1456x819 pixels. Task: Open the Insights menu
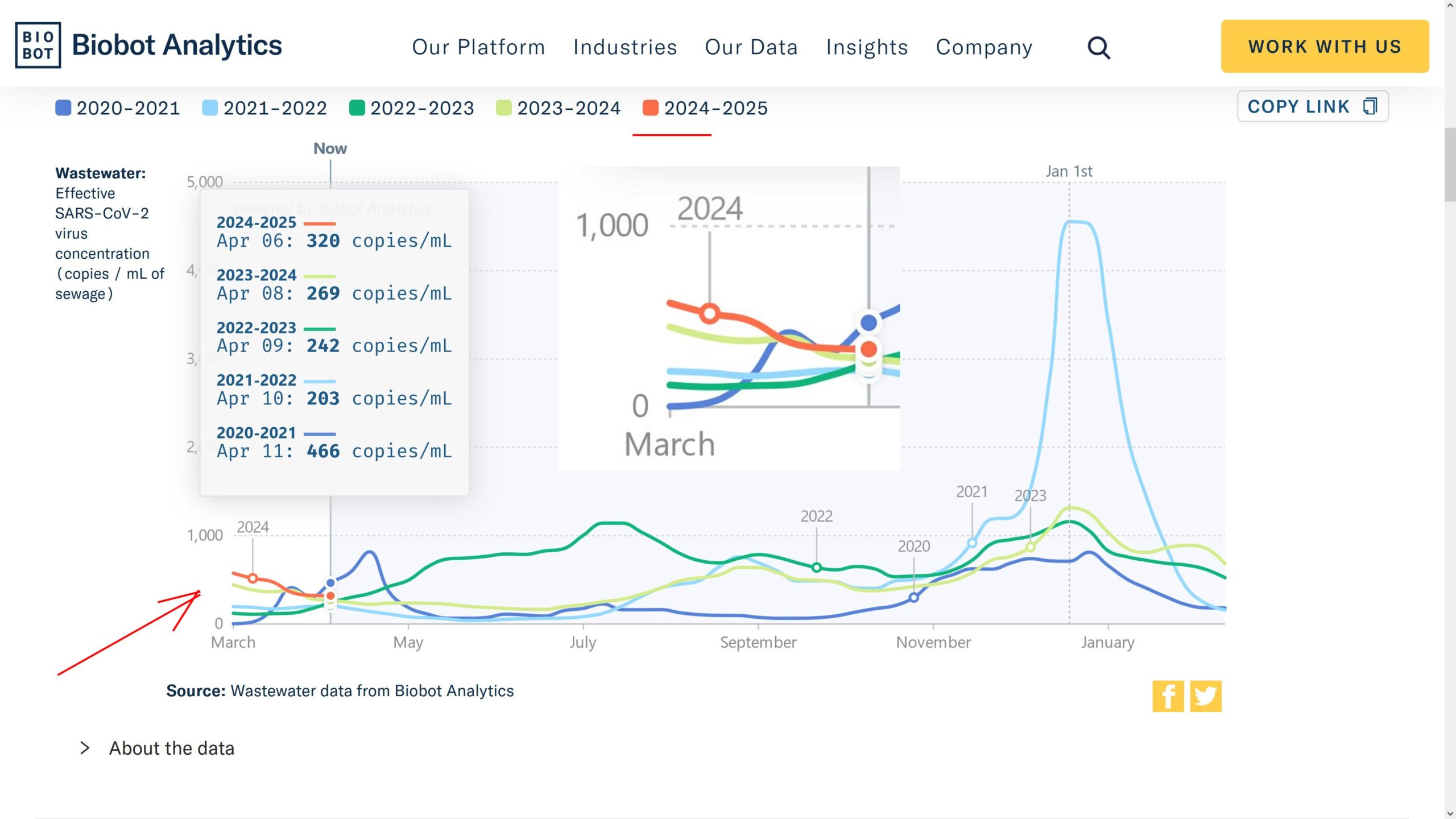coord(867,47)
